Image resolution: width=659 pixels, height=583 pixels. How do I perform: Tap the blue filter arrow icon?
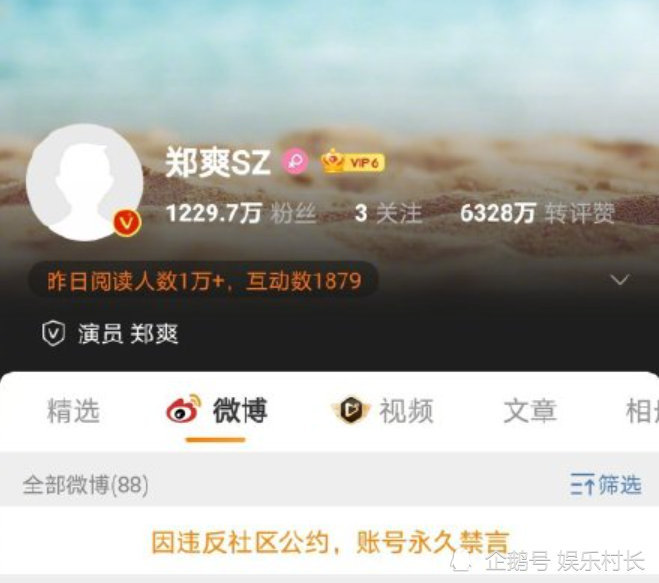pos(583,484)
